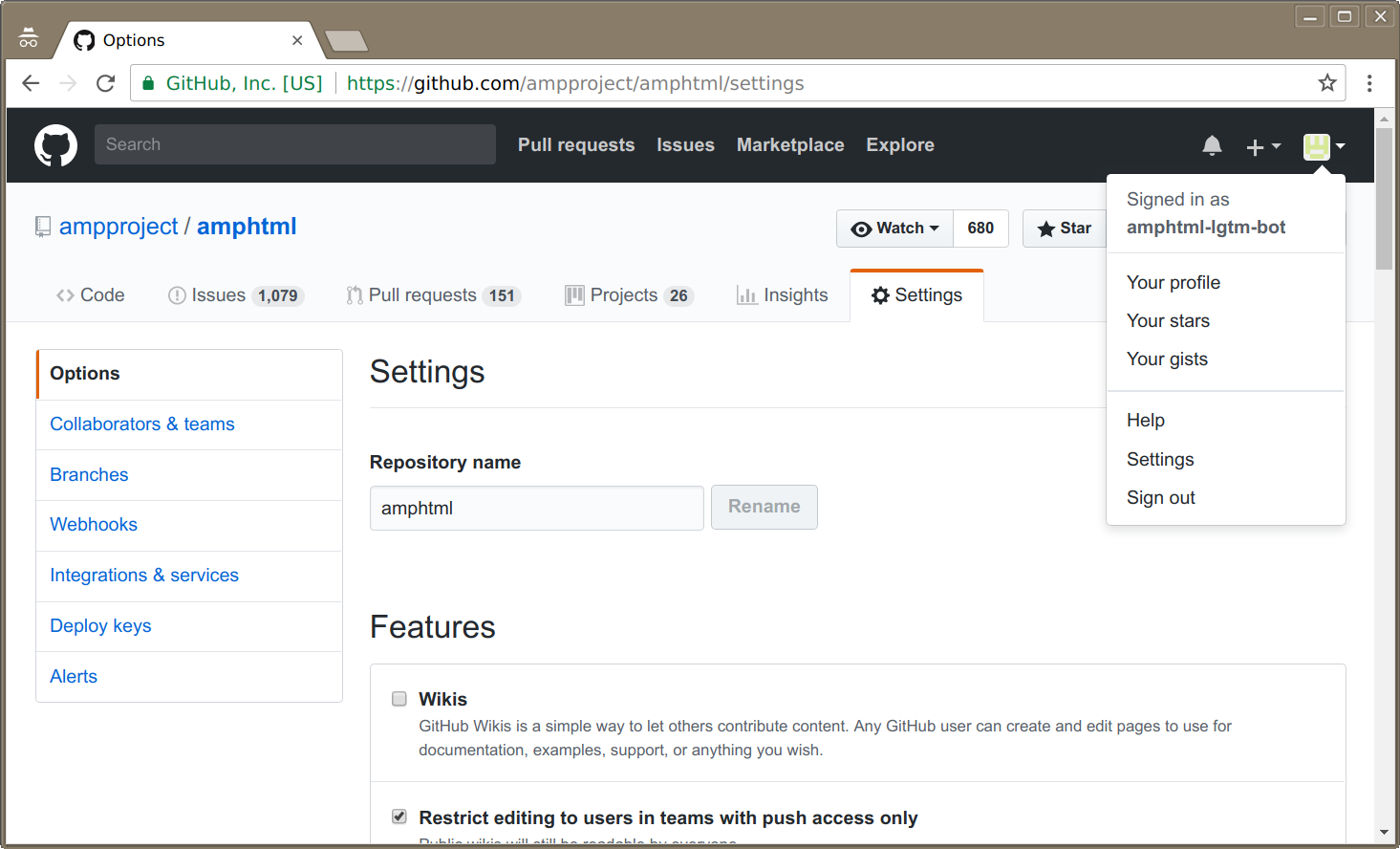View the 680 watchers count
The width and height of the screenshot is (1400, 849).
[x=980, y=229]
